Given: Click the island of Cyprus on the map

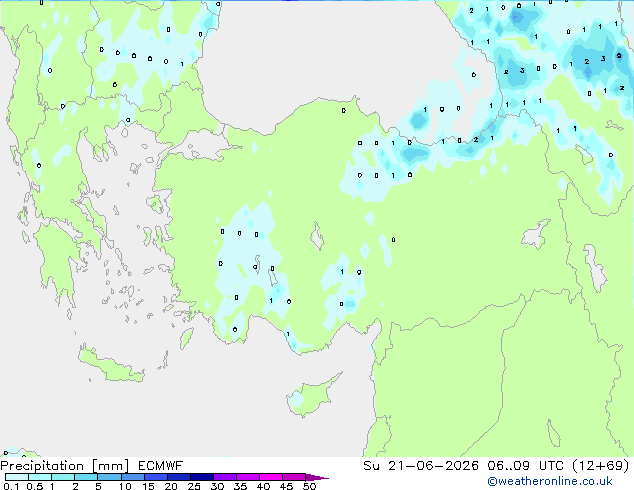Looking at the screenshot, I should (x=311, y=397).
